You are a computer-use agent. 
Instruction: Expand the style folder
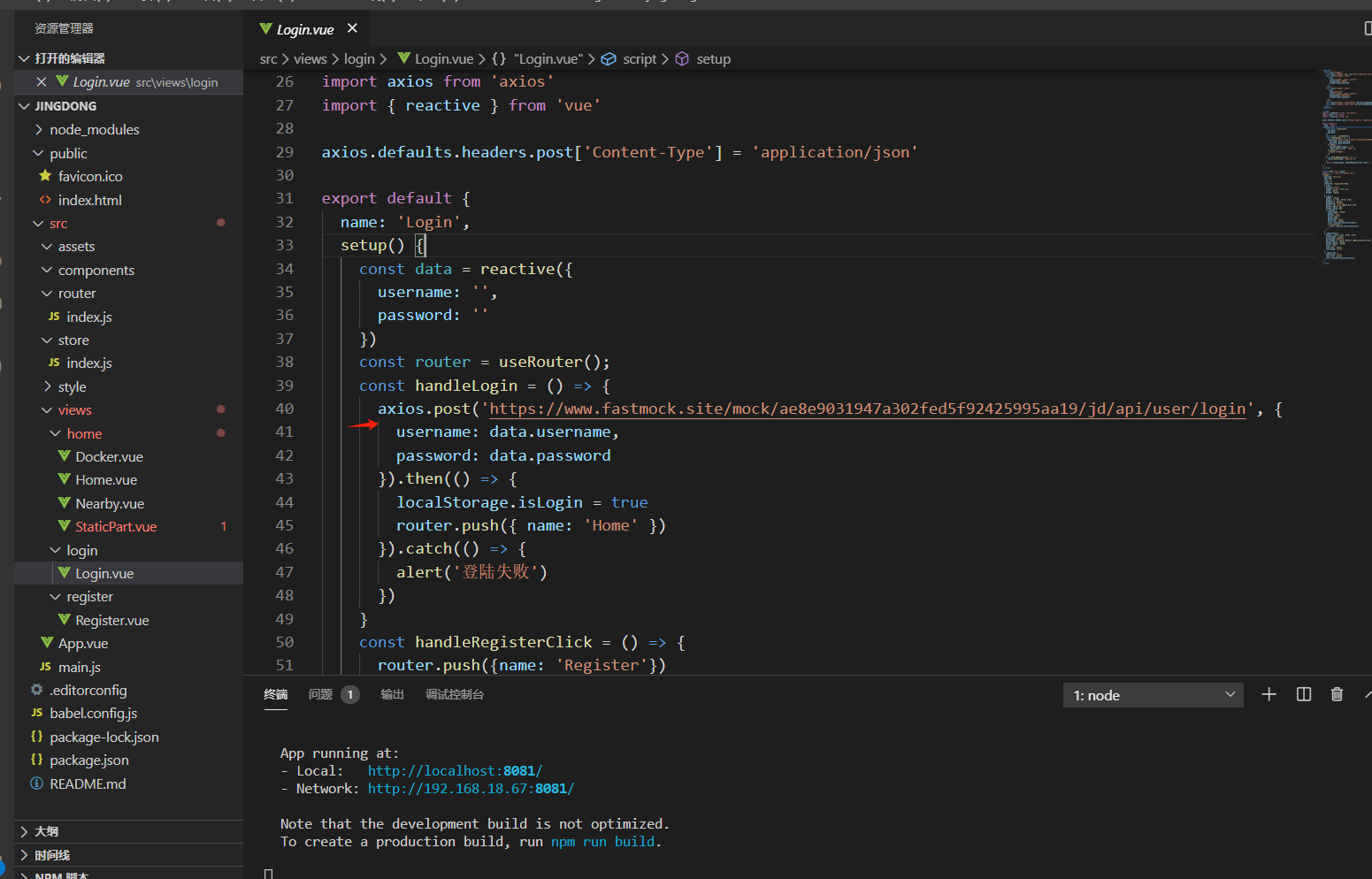(x=72, y=387)
